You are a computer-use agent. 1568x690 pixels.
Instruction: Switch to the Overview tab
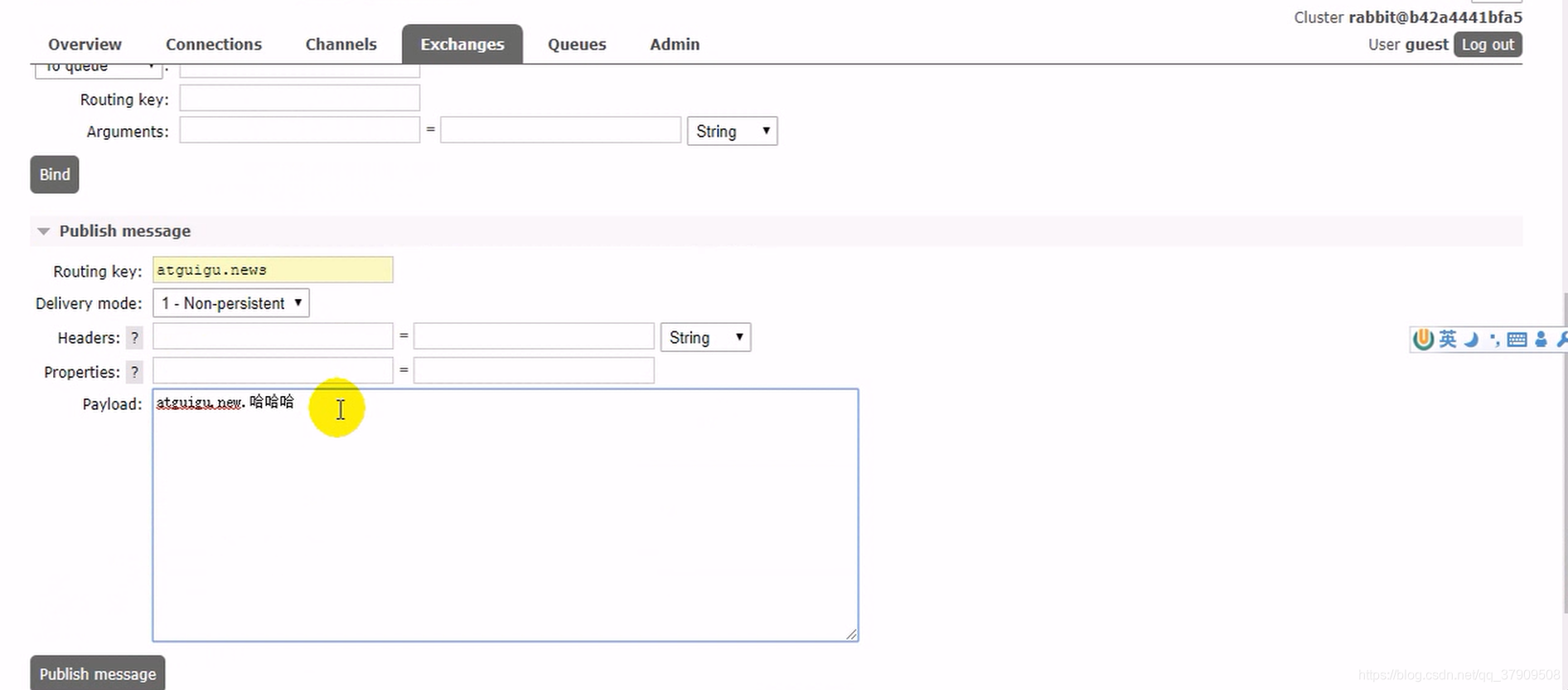pos(85,44)
